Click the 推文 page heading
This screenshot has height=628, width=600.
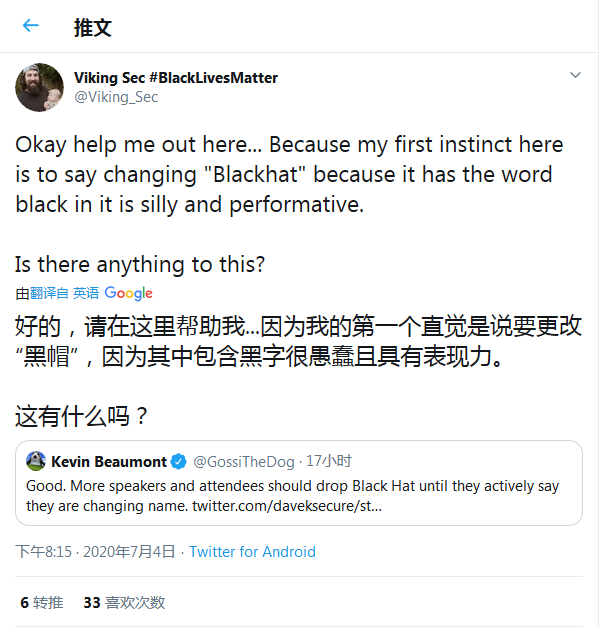pyautogui.click(x=93, y=27)
